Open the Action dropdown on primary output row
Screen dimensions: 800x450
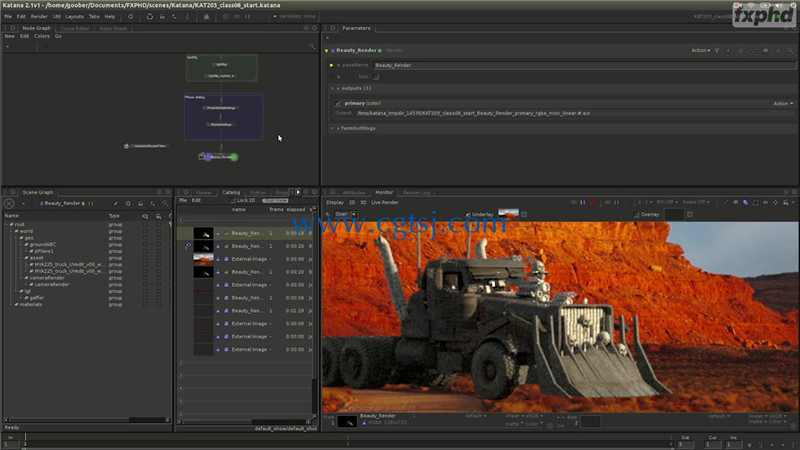click(783, 104)
